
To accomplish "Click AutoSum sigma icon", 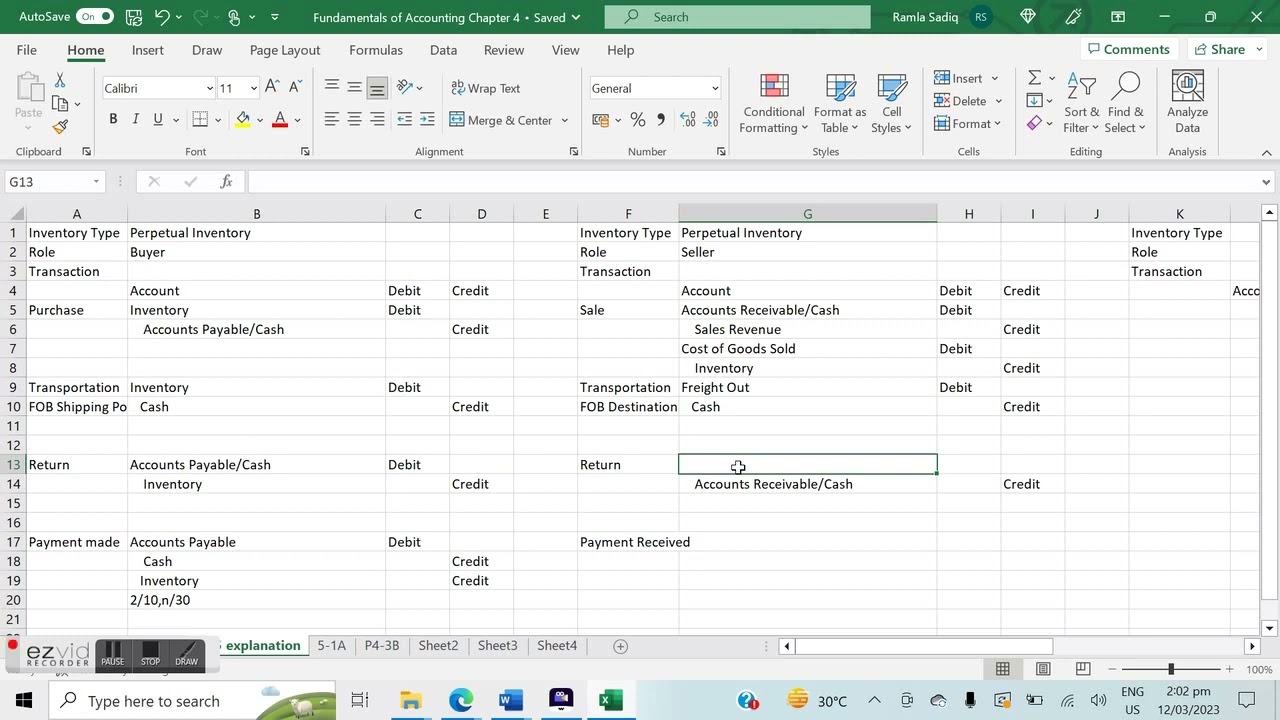I will coord(1034,78).
